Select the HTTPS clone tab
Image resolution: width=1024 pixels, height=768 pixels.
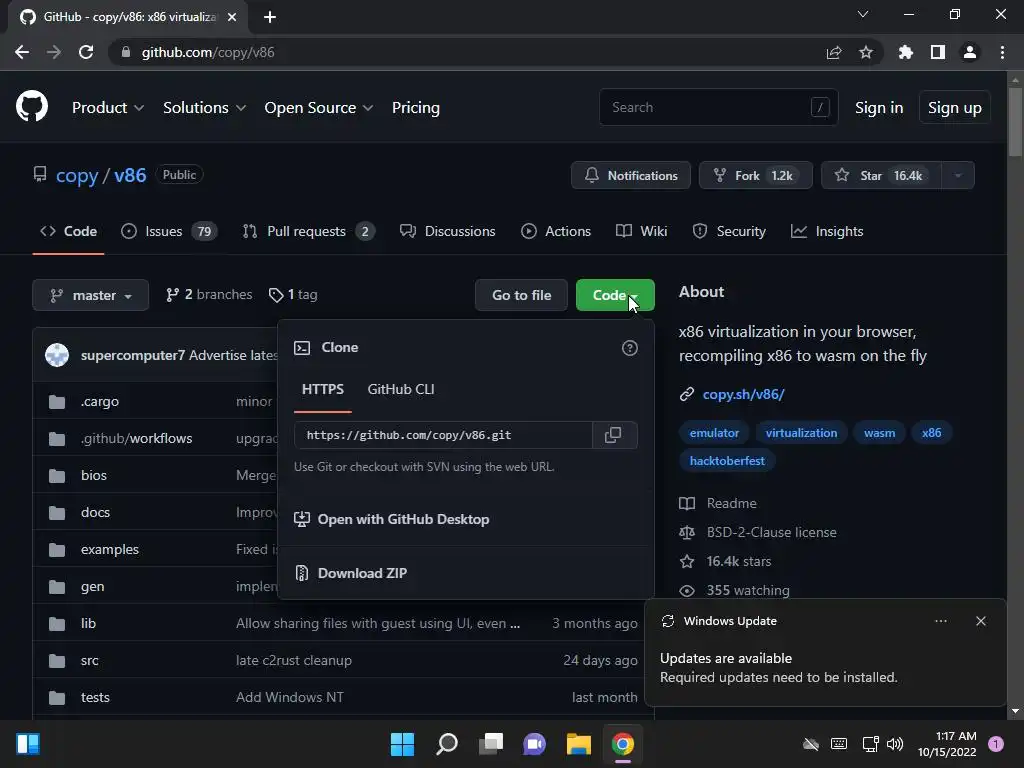(x=323, y=389)
